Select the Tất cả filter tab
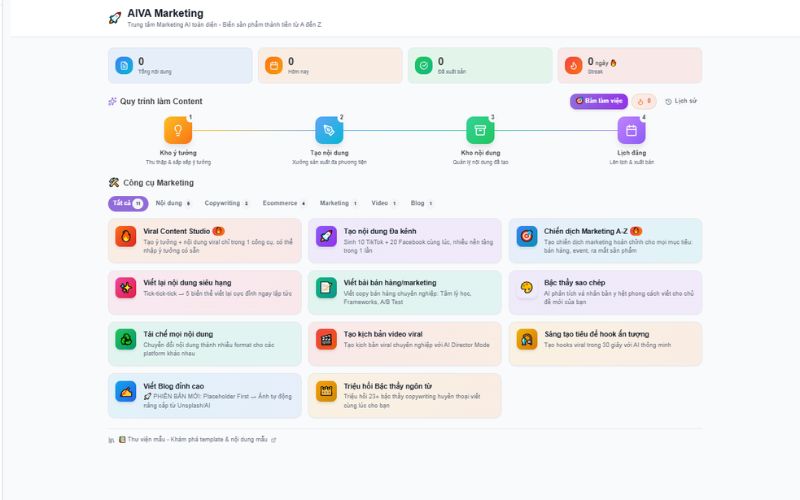 [x=128, y=203]
